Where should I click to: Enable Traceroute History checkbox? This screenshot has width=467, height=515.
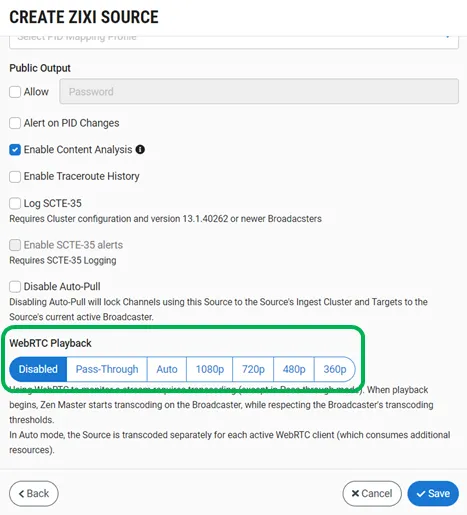pos(15,176)
